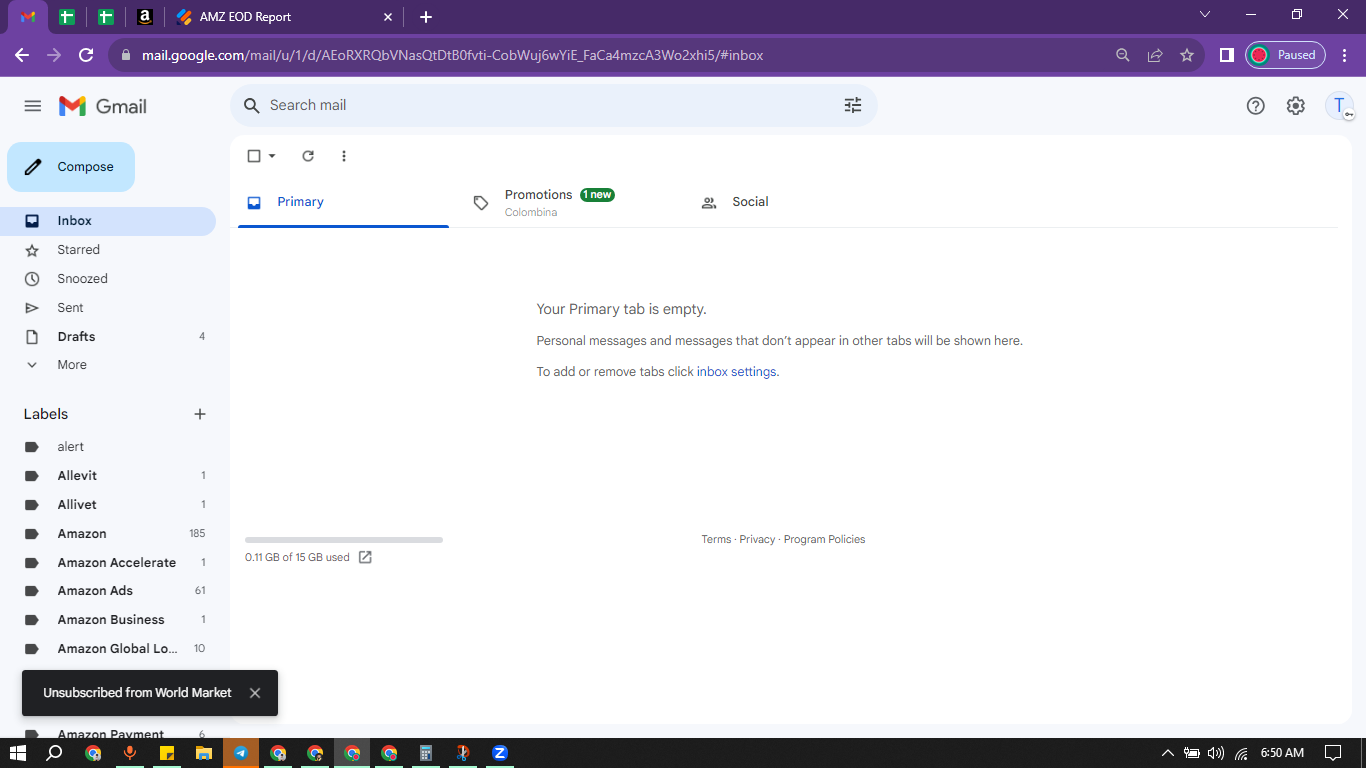Open the Terms link
The image size is (1366, 768).
716,540
